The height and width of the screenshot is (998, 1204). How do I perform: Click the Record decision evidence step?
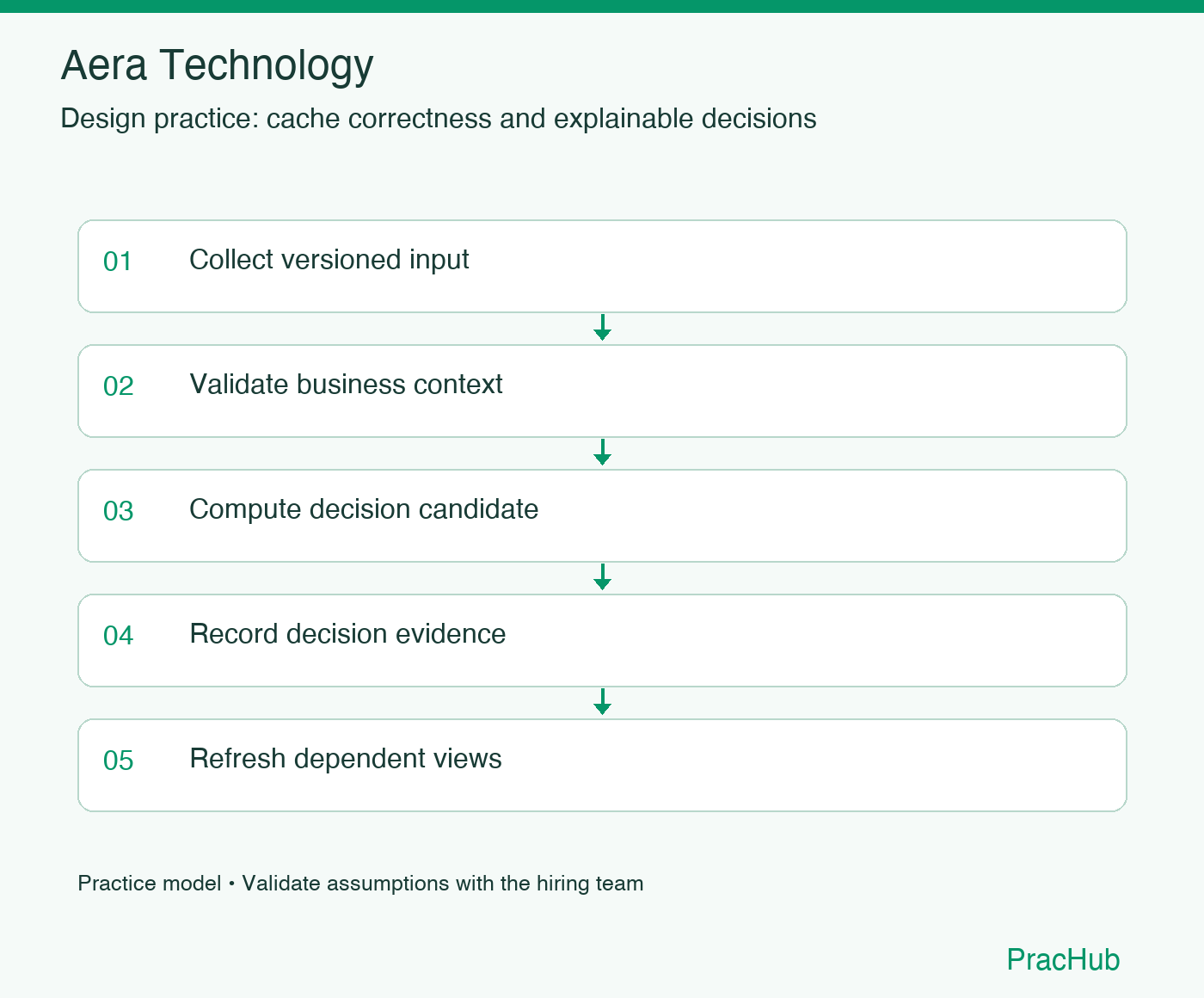(x=602, y=640)
